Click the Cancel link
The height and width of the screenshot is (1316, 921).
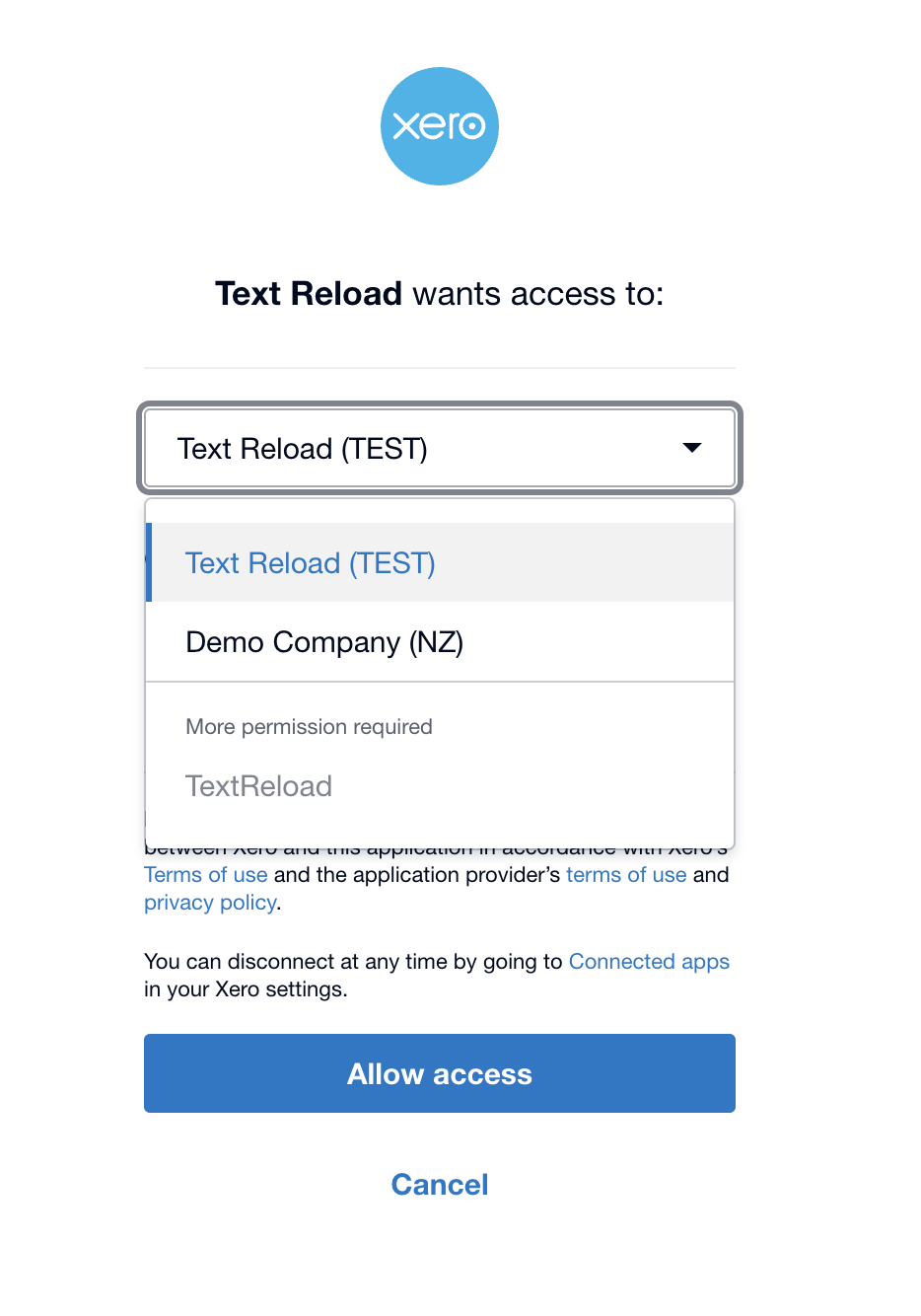click(440, 1184)
